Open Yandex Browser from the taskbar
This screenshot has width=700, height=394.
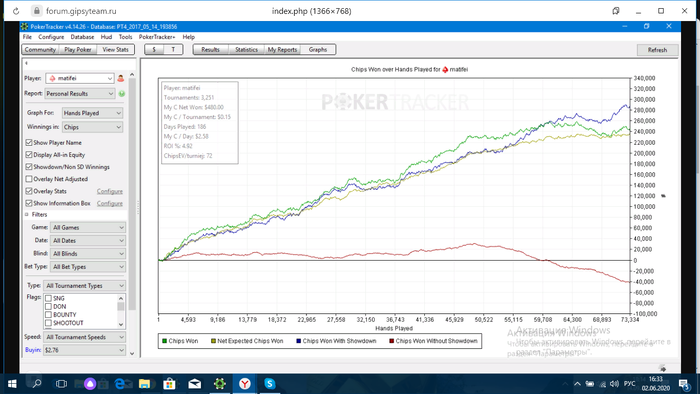coord(245,384)
